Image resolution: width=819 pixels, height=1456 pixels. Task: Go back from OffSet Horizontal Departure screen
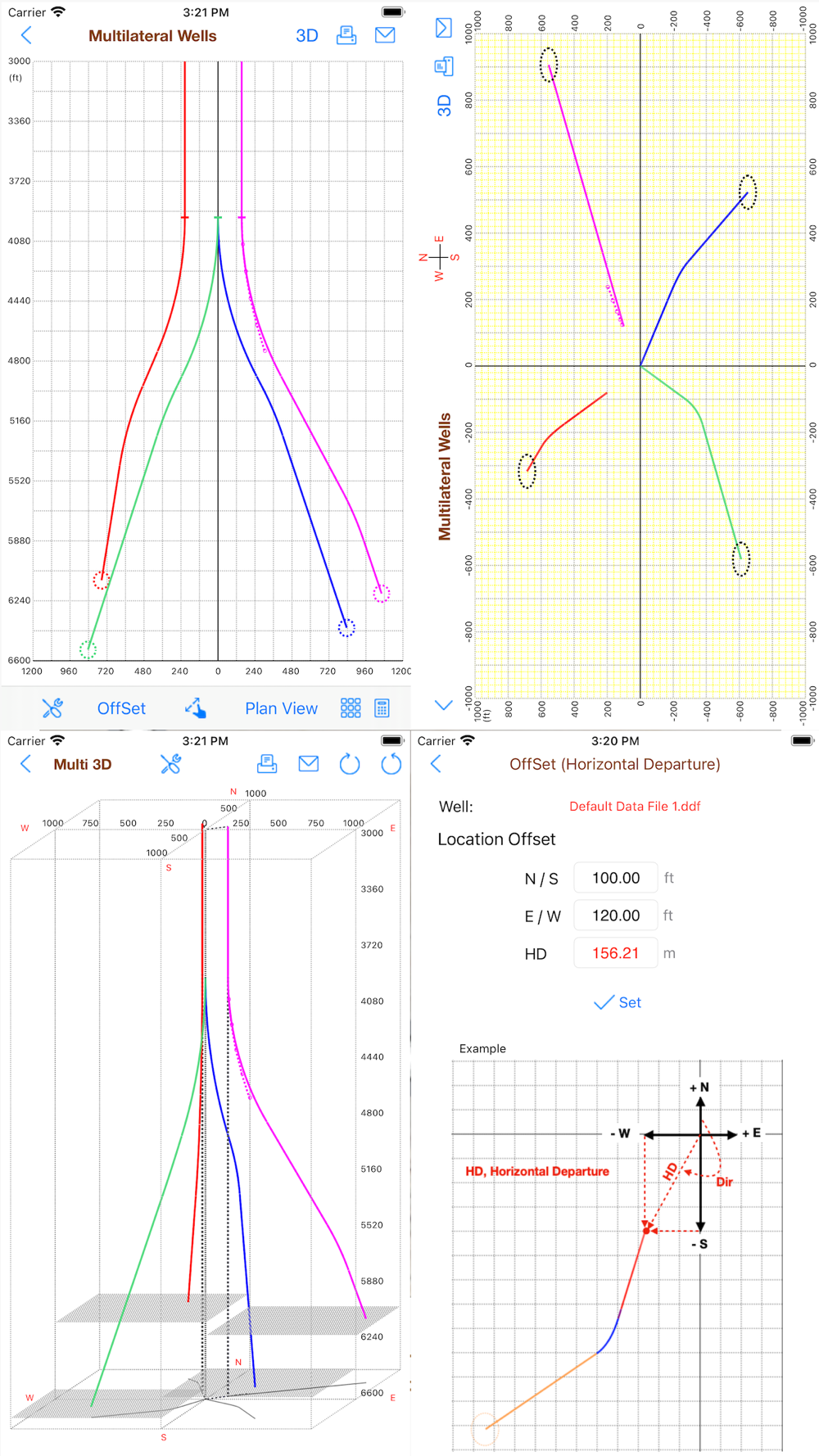click(x=436, y=764)
